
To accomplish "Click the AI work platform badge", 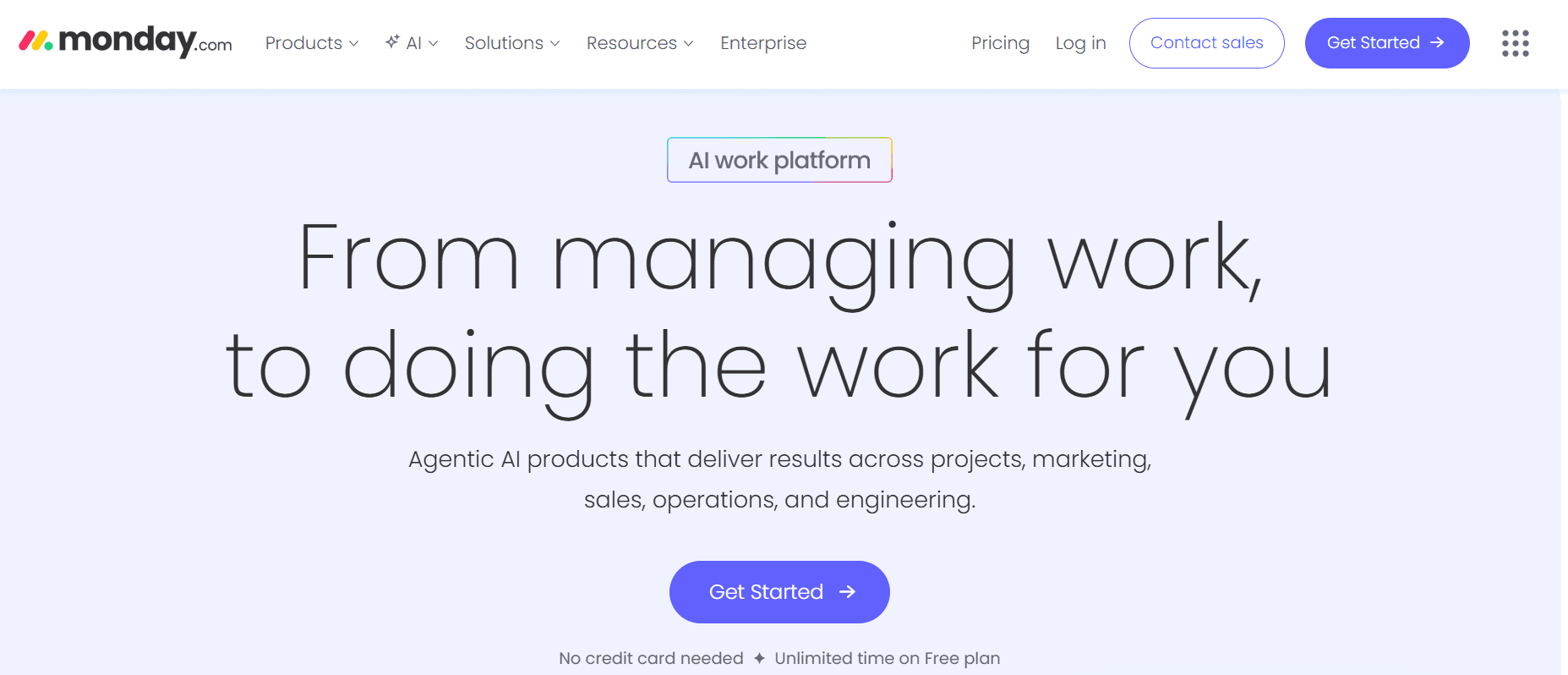I will pos(779,160).
